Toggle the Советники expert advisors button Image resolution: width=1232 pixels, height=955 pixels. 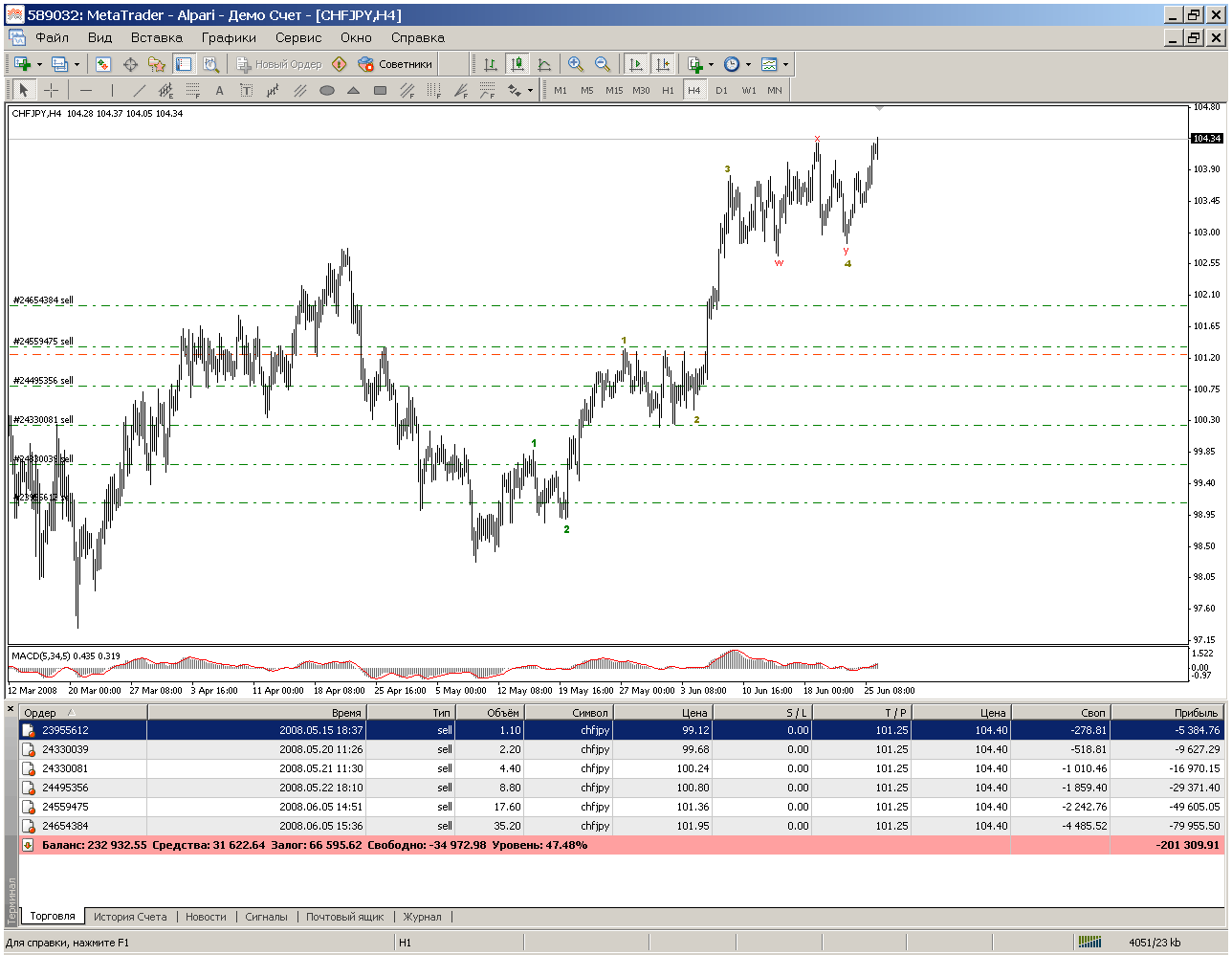[395, 64]
